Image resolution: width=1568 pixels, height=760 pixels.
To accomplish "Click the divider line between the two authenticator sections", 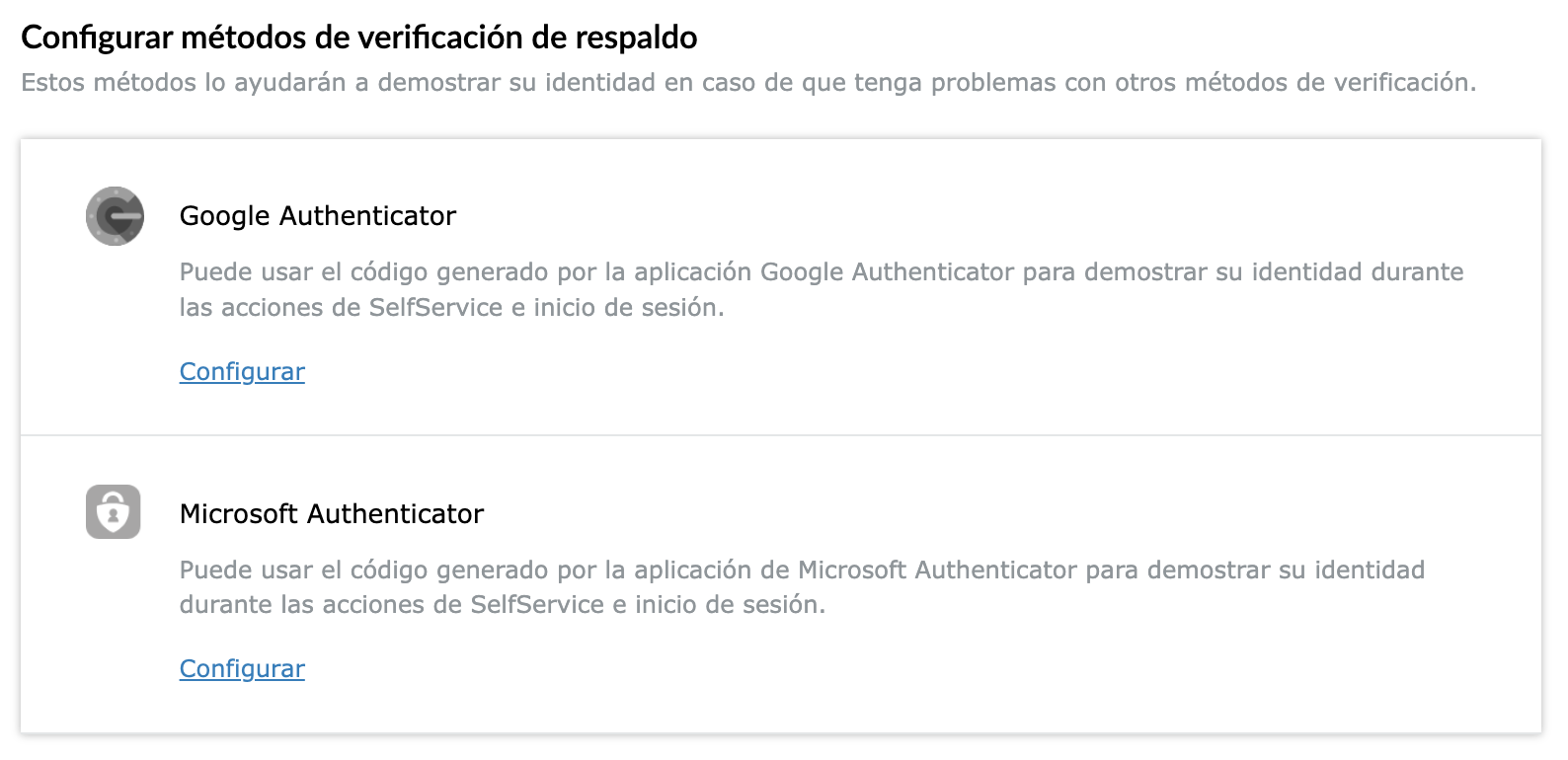I will pos(780,435).
